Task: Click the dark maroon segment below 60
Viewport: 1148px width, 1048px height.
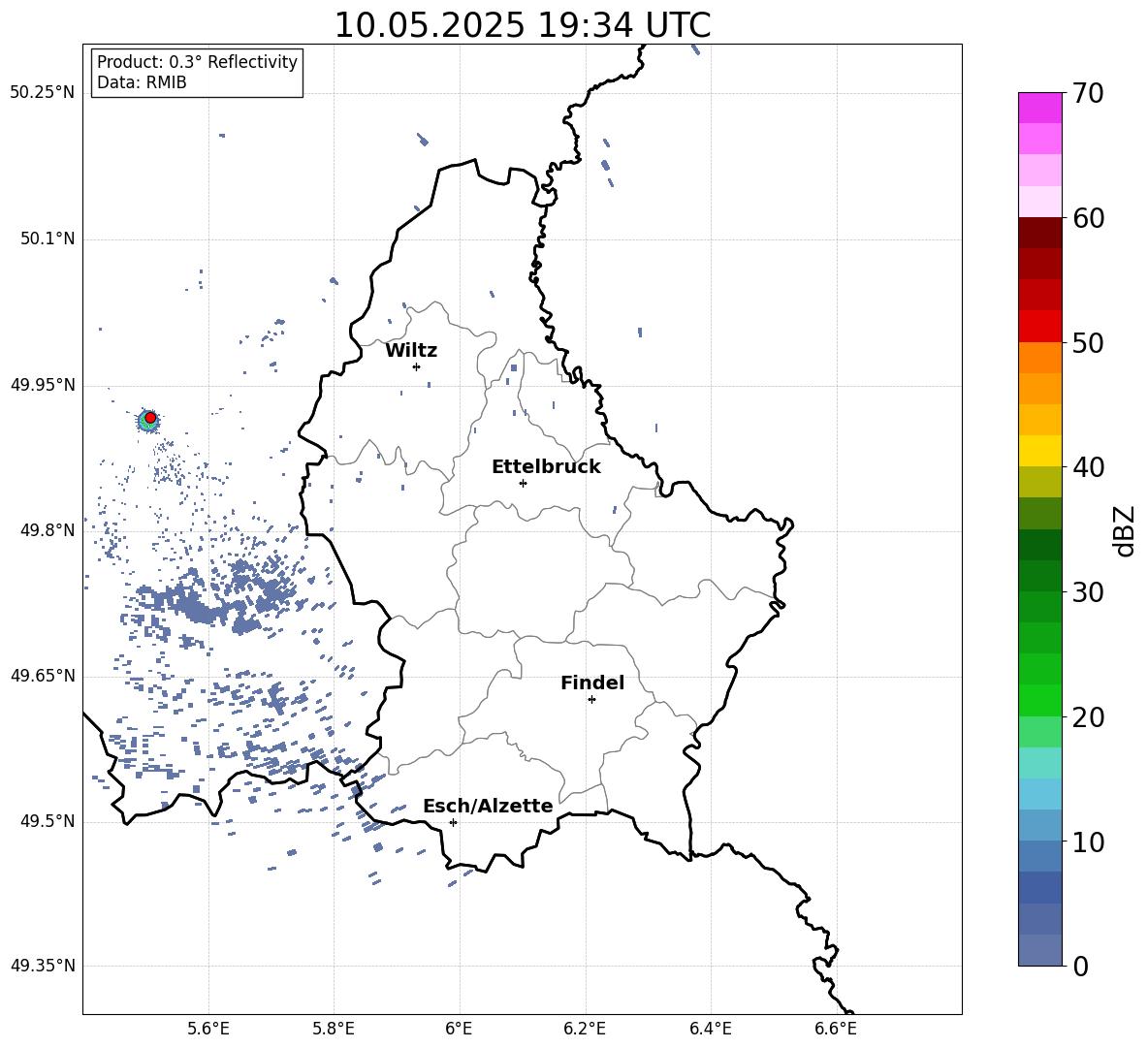Action: (1039, 233)
